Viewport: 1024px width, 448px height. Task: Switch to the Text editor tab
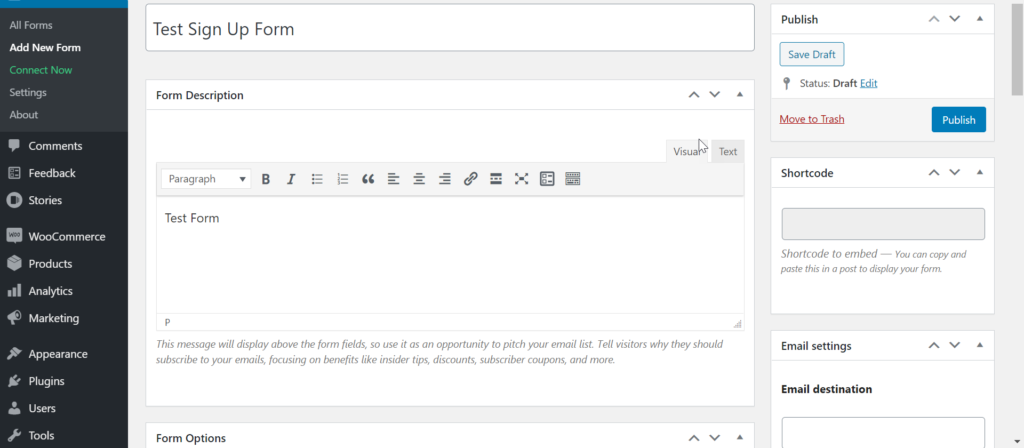728,152
